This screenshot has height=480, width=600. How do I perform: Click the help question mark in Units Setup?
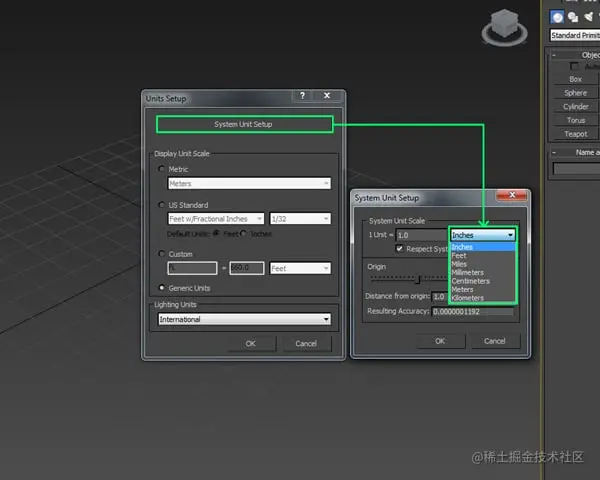pyautogui.click(x=302, y=95)
